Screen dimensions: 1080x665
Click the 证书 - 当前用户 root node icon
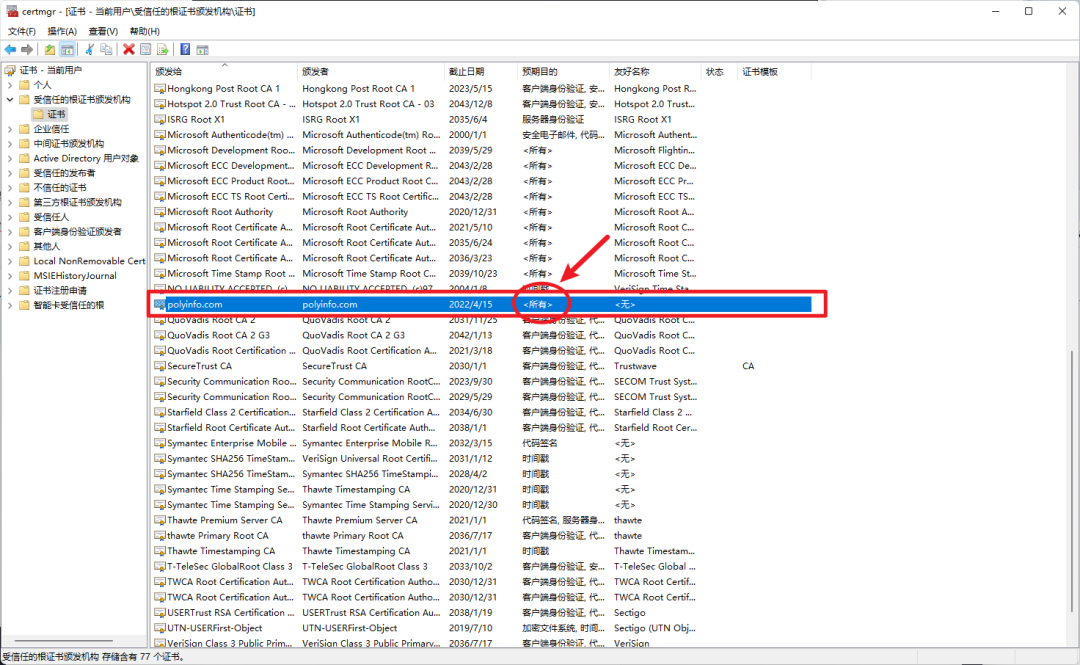click(10, 70)
